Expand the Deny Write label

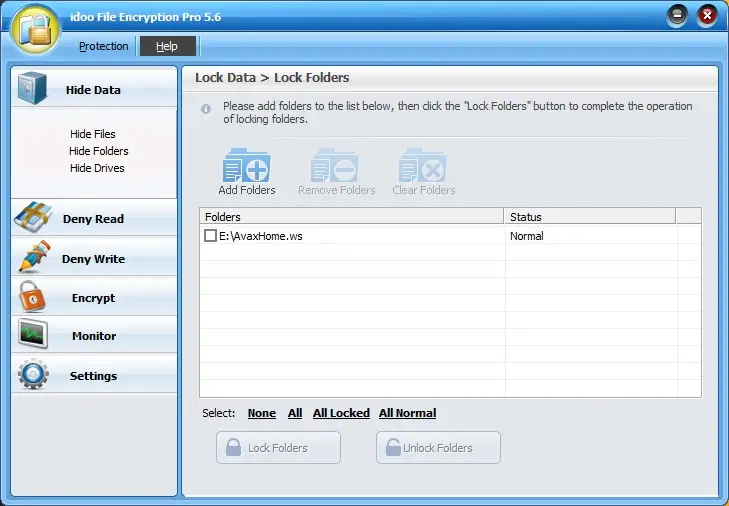coord(93,259)
